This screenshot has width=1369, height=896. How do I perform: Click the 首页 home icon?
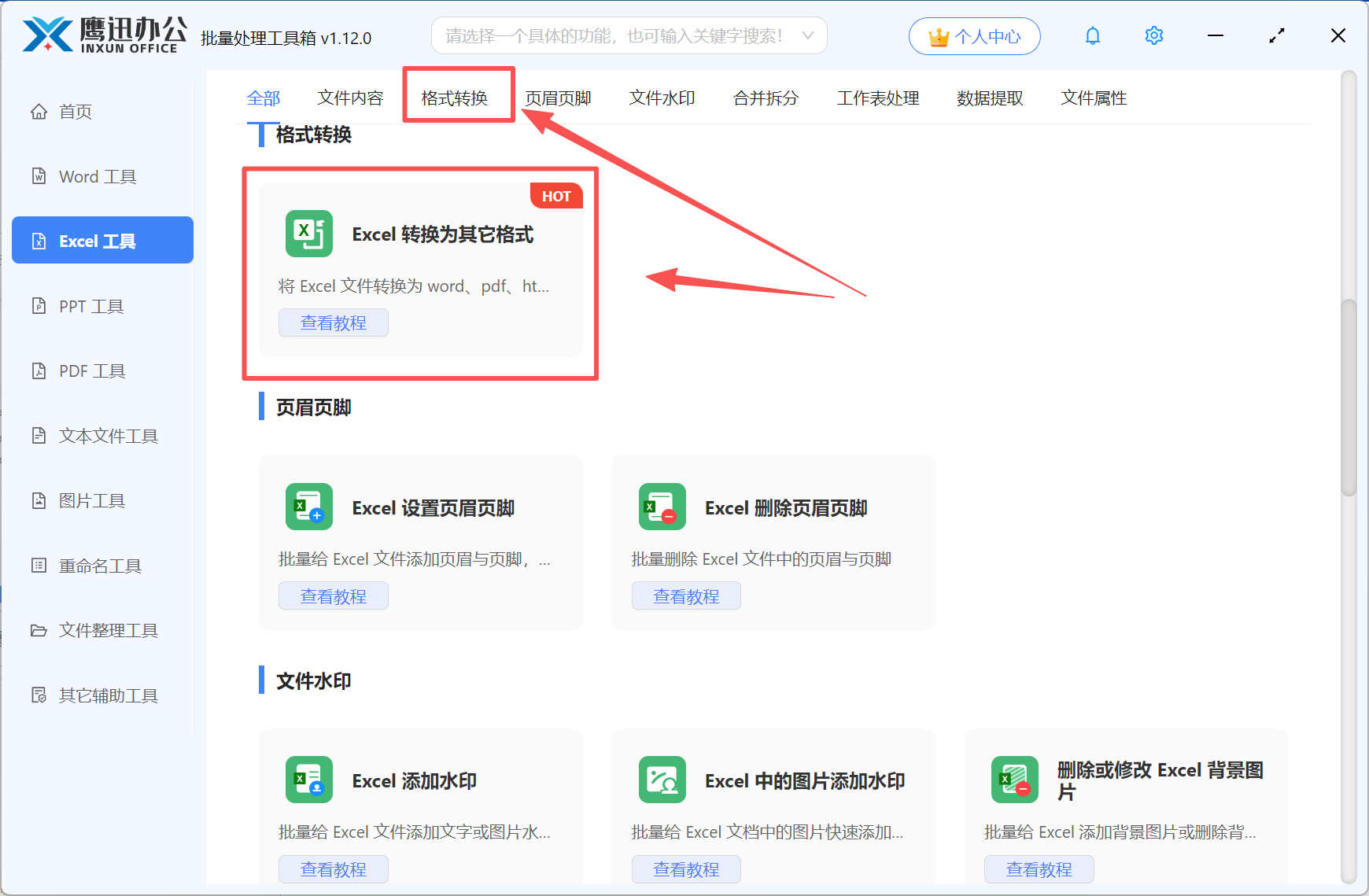coord(39,111)
